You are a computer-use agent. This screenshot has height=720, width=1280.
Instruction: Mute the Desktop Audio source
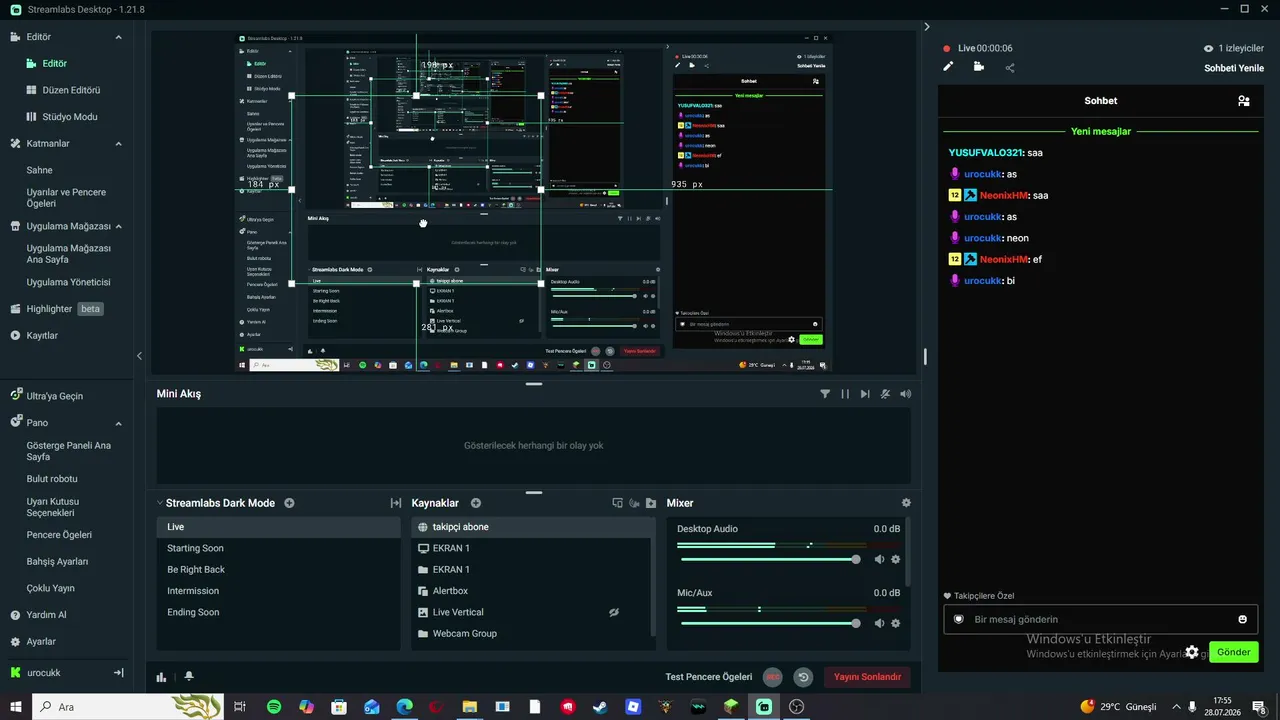879,560
